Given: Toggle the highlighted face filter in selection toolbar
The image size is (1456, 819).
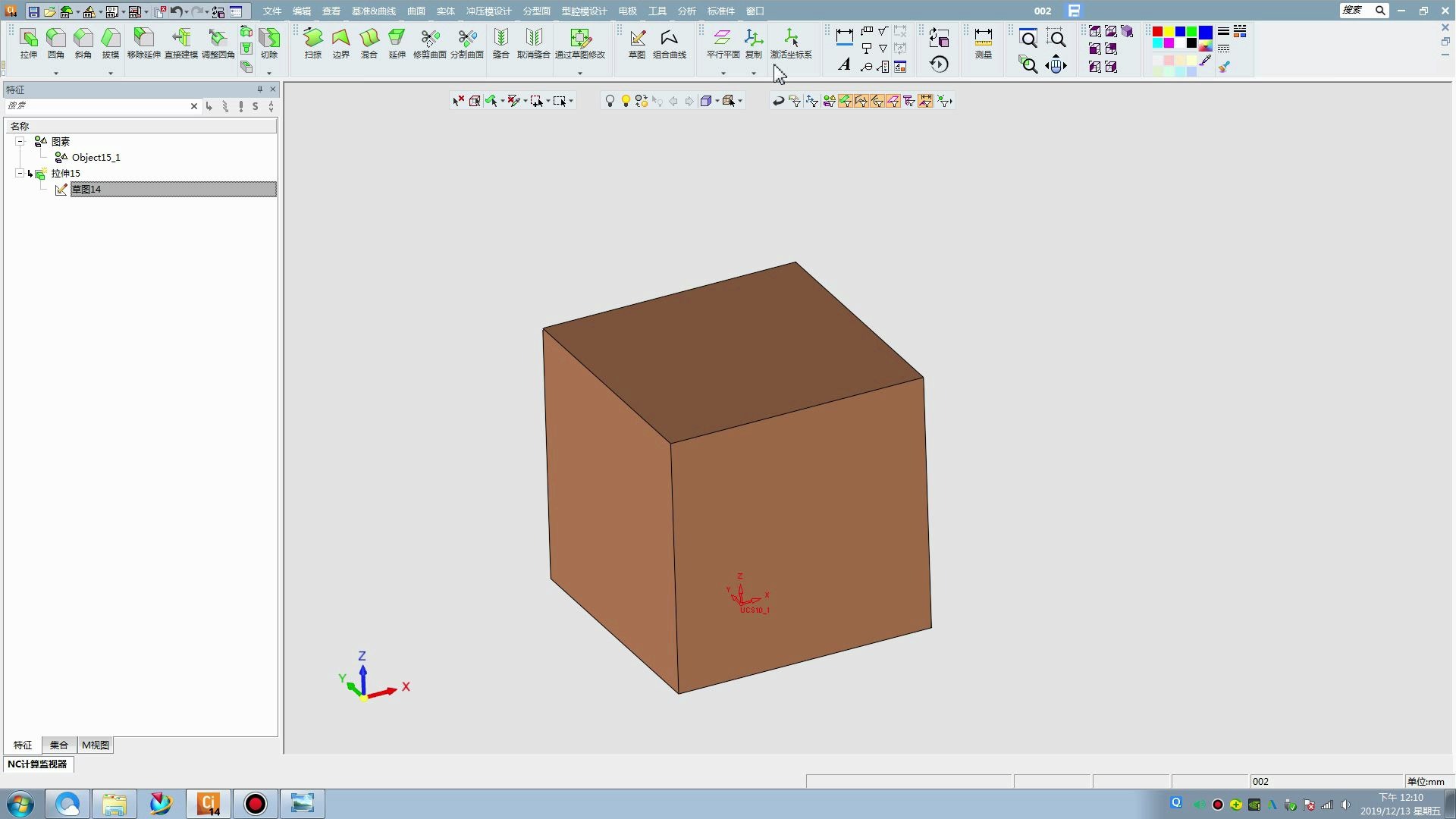Looking at the screenshot, I should coord(845,101).
